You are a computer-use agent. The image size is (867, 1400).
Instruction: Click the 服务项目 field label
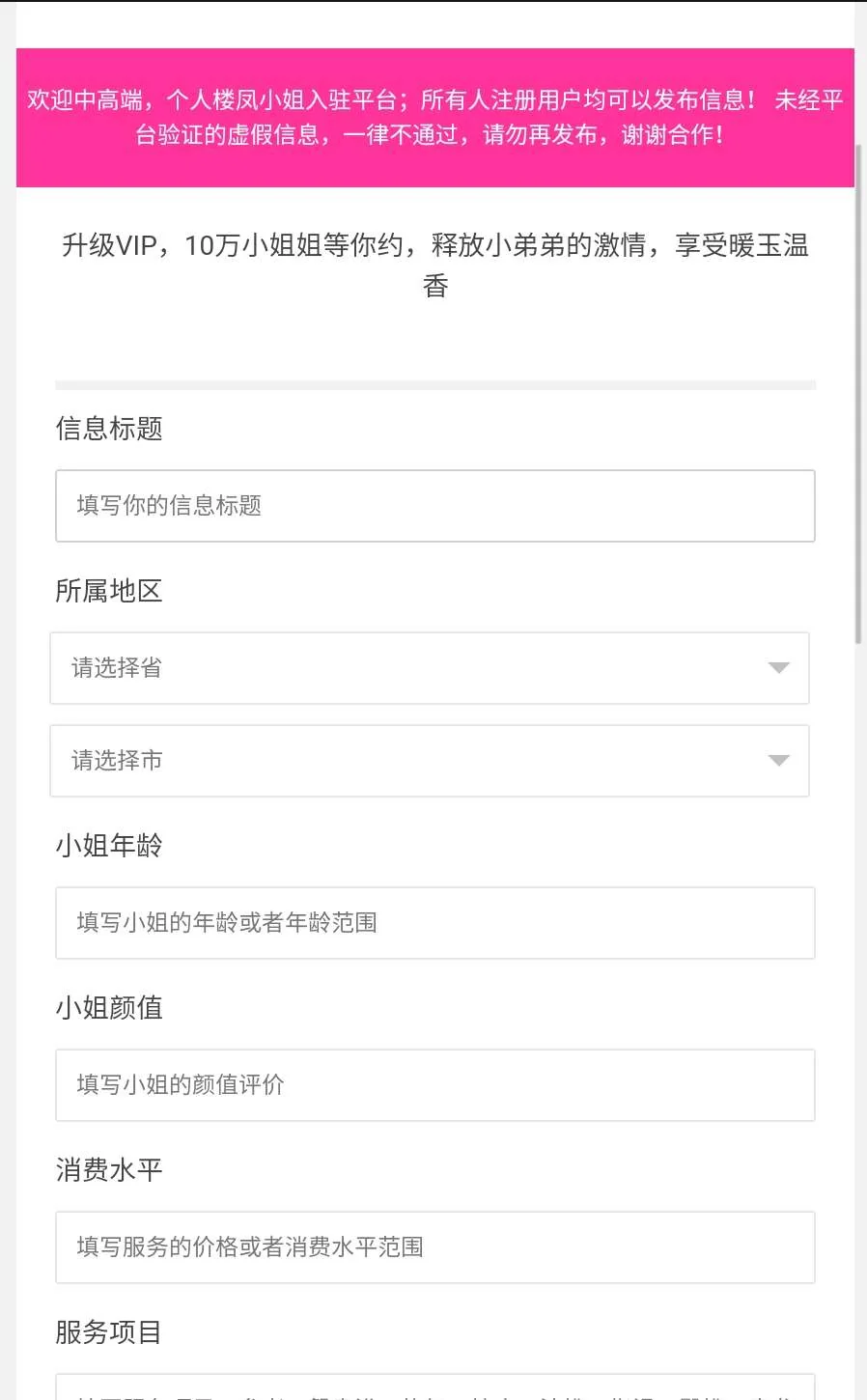[x=109, y=1332]
